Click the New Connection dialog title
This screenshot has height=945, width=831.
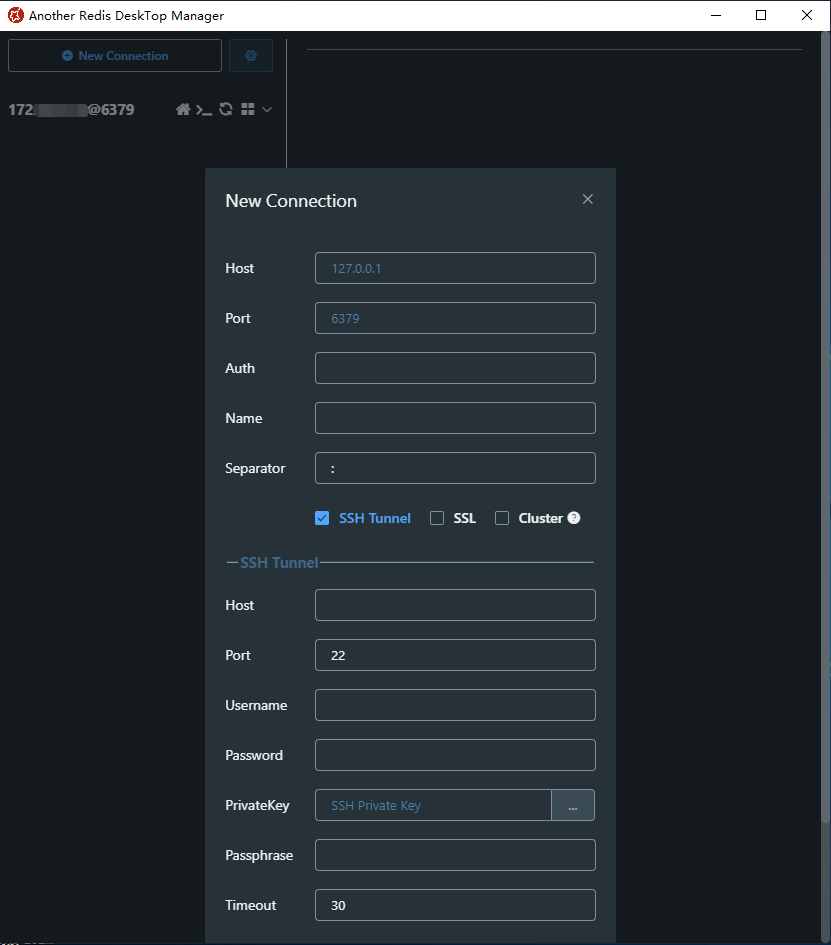(x=291, y=201)
